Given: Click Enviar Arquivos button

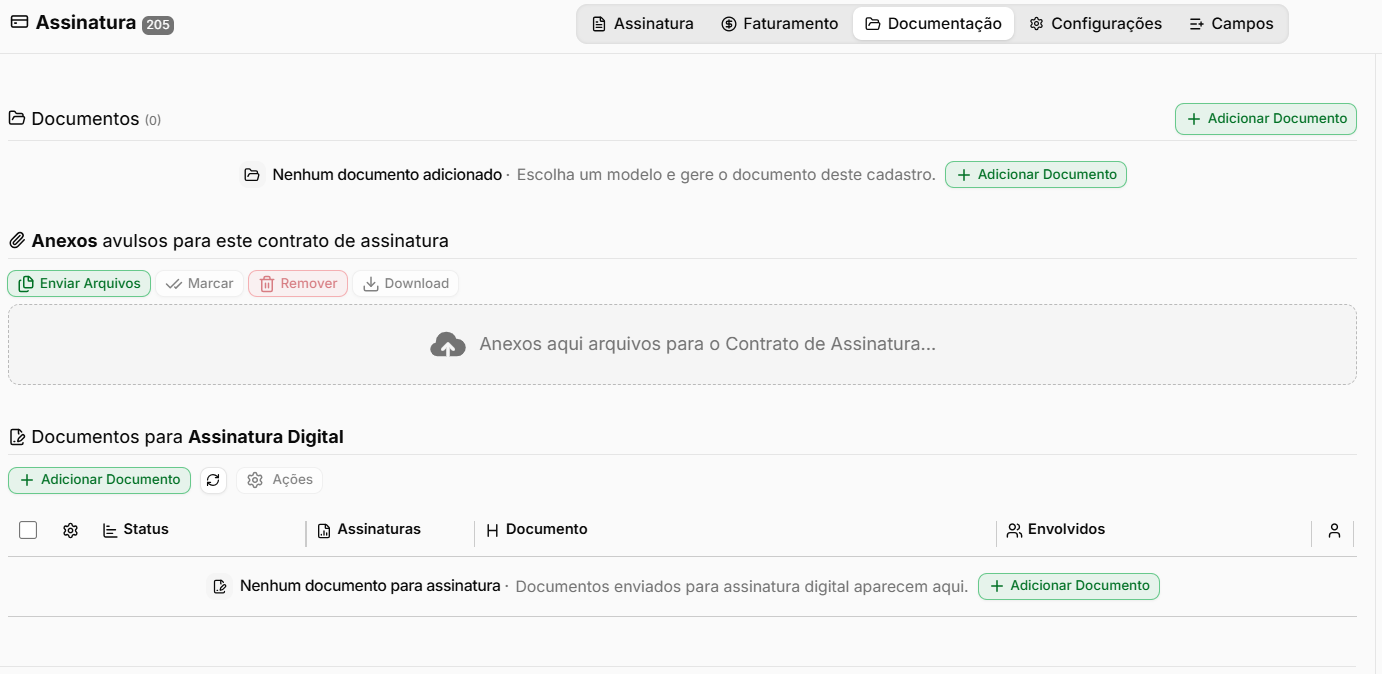Looking at the screenshot, I should [79, 284].
